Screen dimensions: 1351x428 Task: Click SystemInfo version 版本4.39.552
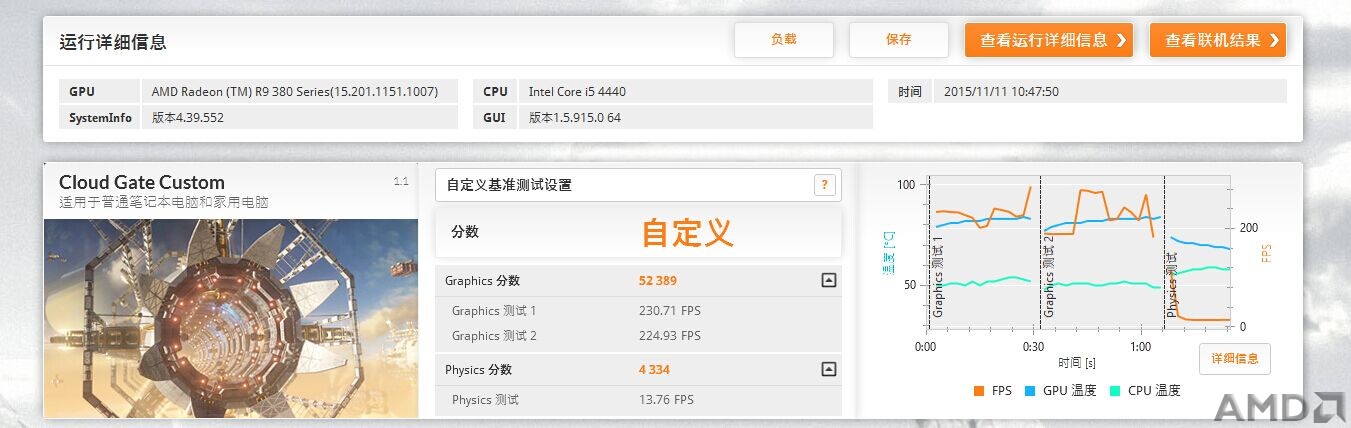pyautogui.click(x=188, y=117)
